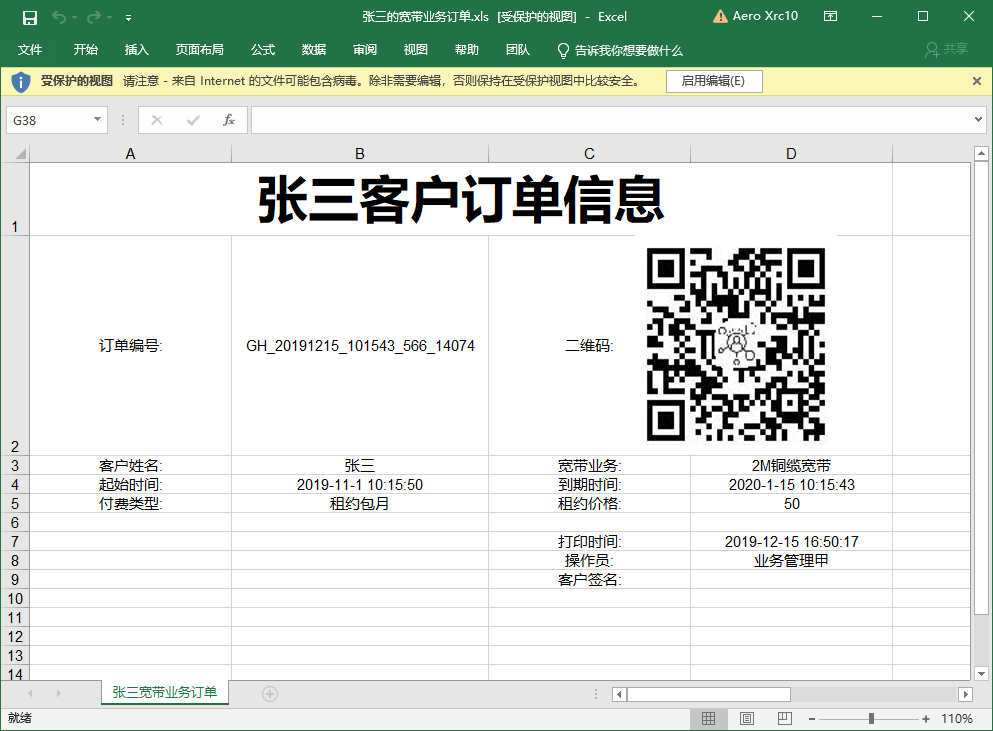Click the 共享 share button

(x=947, y=49)
